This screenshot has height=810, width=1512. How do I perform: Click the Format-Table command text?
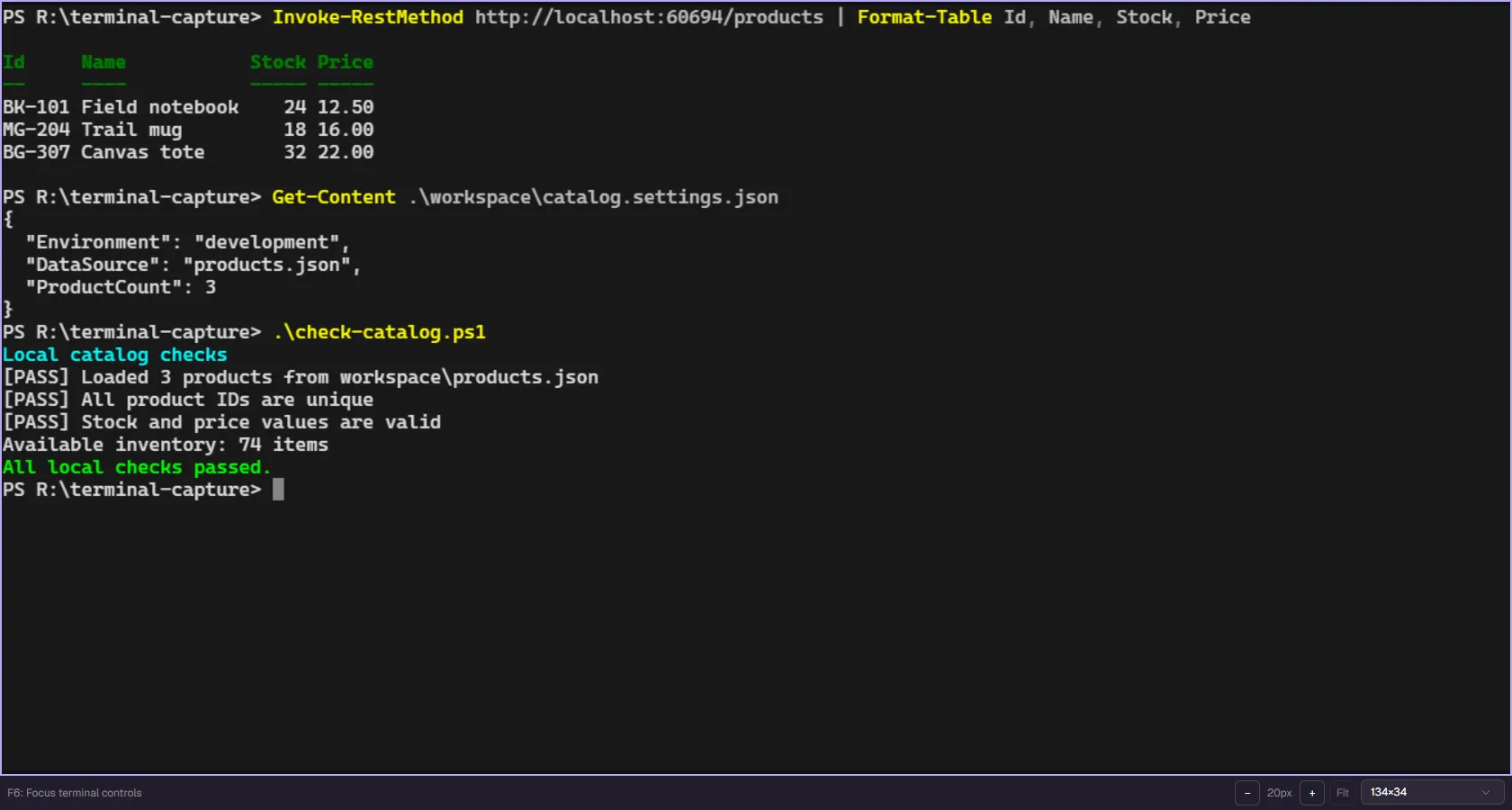pos(924,17)
